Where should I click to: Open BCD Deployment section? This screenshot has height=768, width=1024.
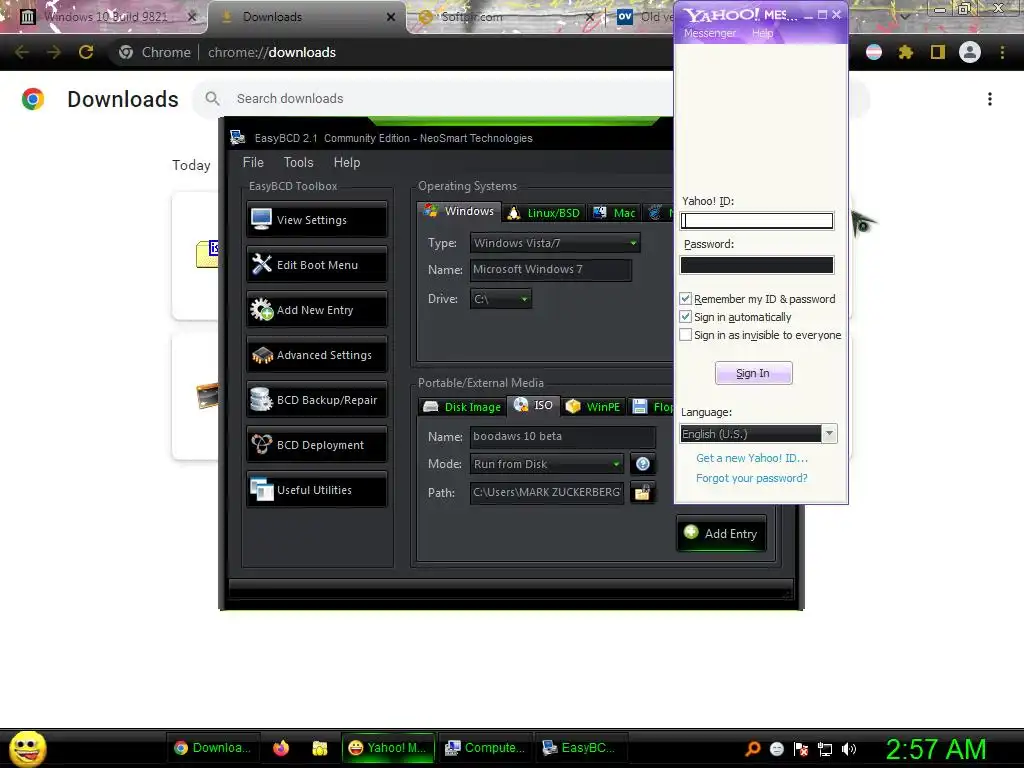(x=317, y=445)
